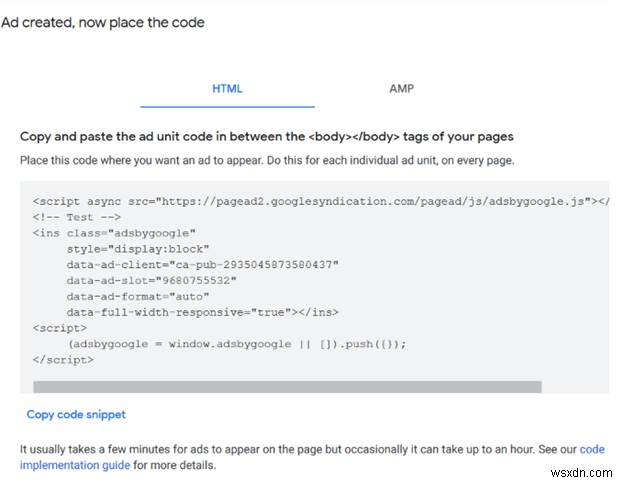
Task: Click the 'Ad created, now place the code' heading
Action: tap(103, 23)
